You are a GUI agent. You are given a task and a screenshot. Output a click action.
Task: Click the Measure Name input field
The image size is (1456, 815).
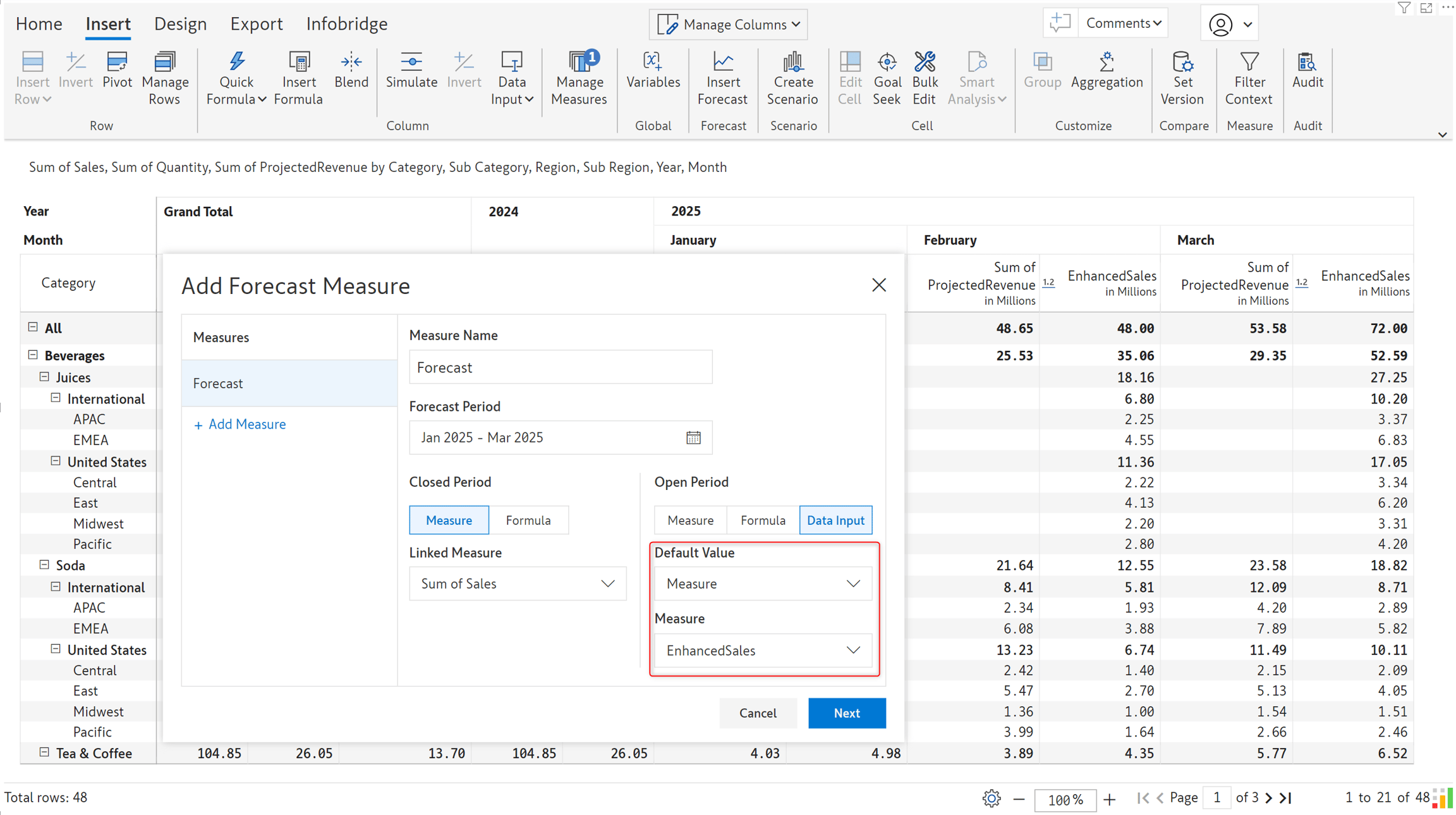[x=561, y=367]
